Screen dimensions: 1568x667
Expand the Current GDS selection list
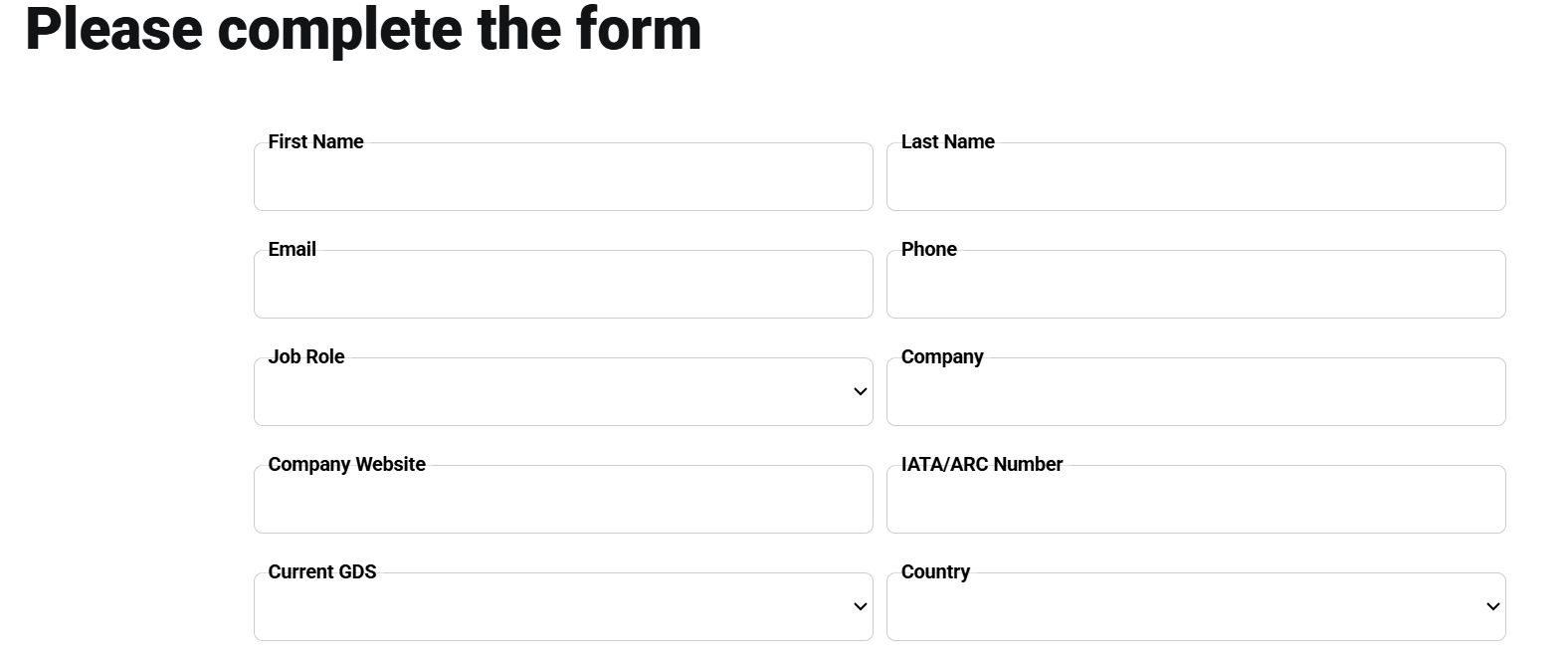[x=562, y=606]
